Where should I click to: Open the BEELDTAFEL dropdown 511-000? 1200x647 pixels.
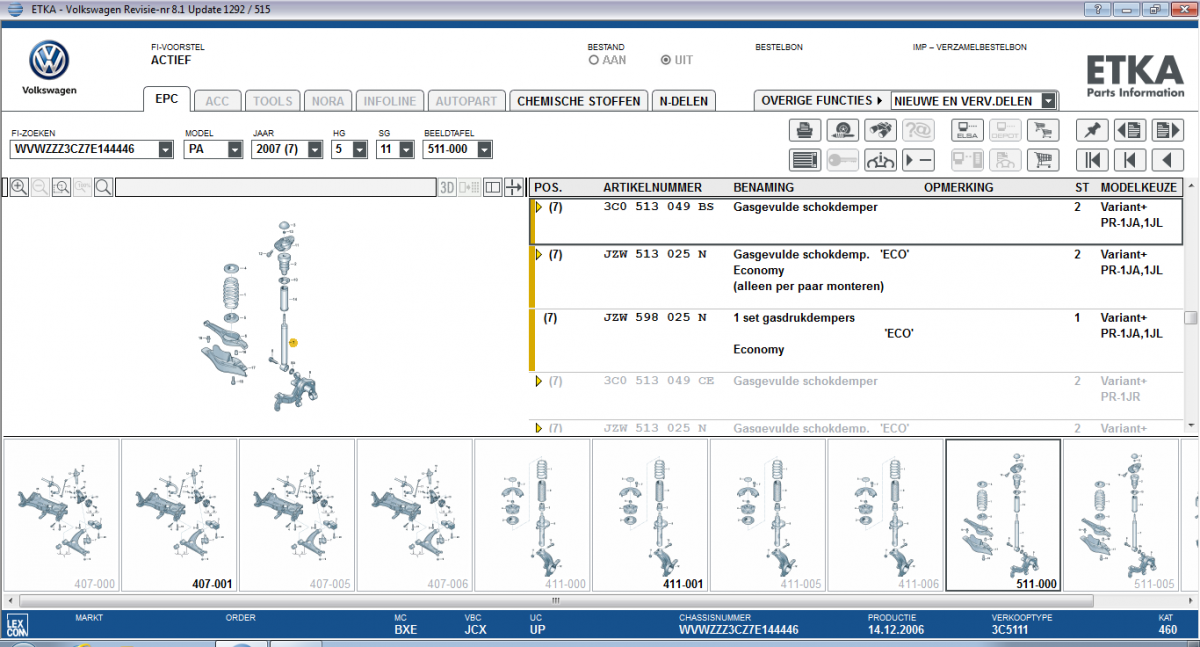click(484, 150)
